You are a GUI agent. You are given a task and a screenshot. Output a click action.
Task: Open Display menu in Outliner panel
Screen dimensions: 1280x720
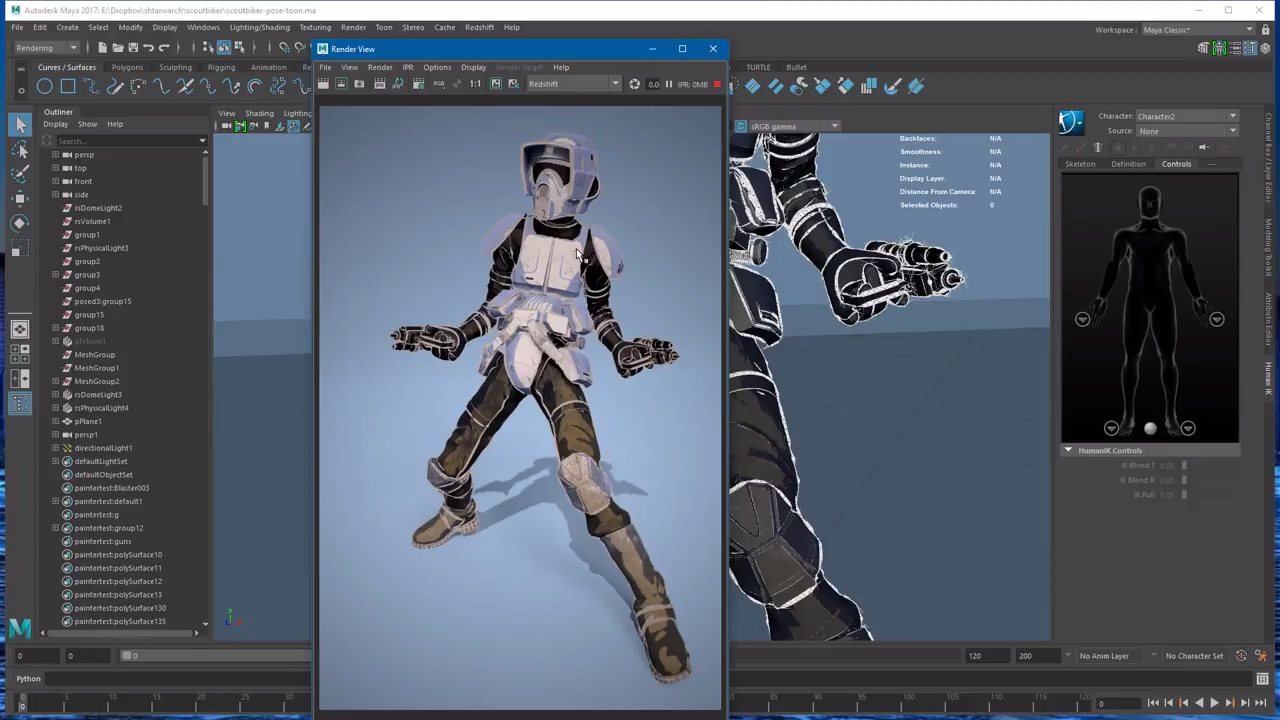click(56, 124)
